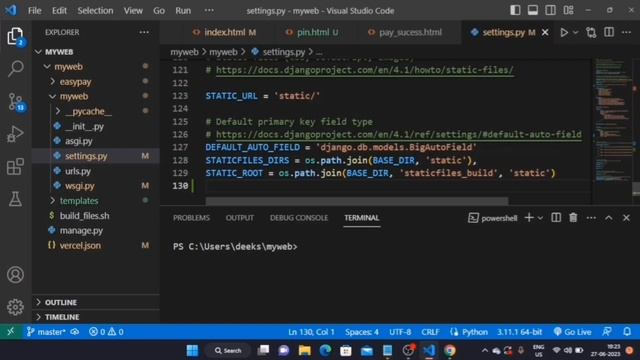This screenshot has width=640, height=360.
Task: Open the Manage gear icon
Action: tap(16, 307)
